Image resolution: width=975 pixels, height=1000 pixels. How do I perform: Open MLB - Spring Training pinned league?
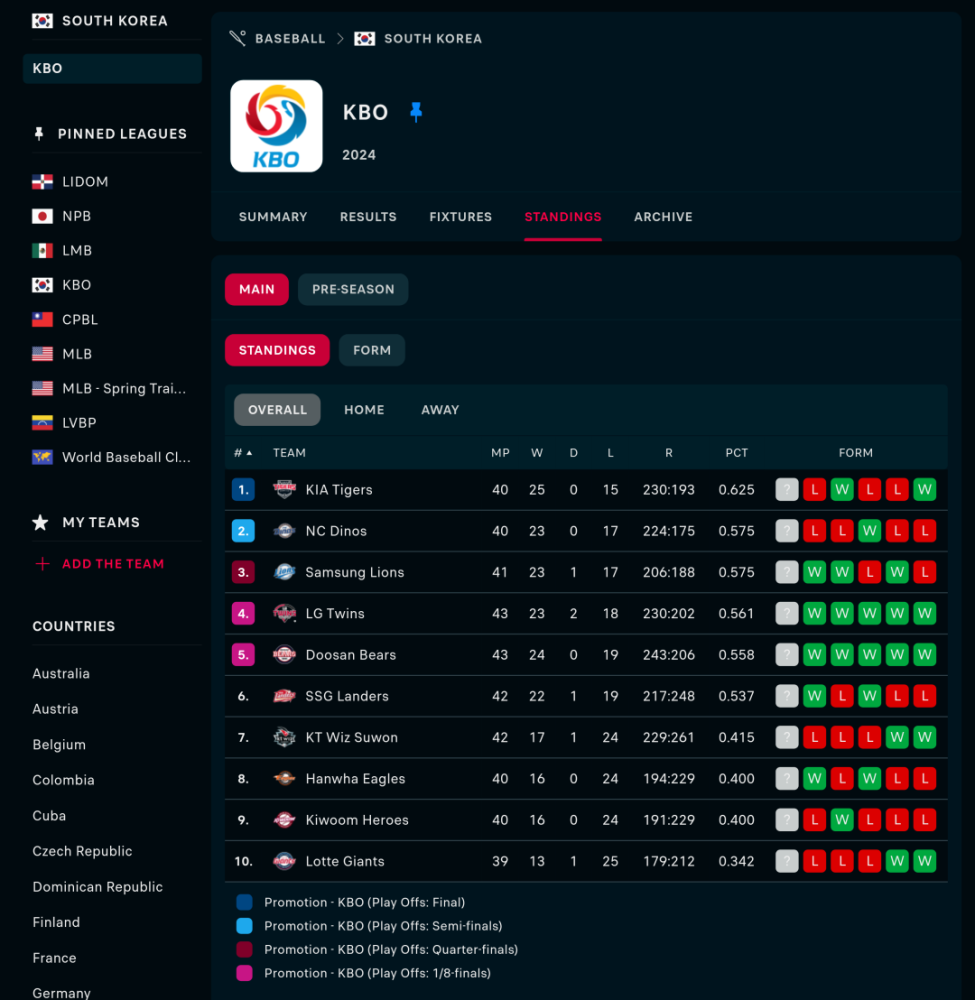(124, 388)
